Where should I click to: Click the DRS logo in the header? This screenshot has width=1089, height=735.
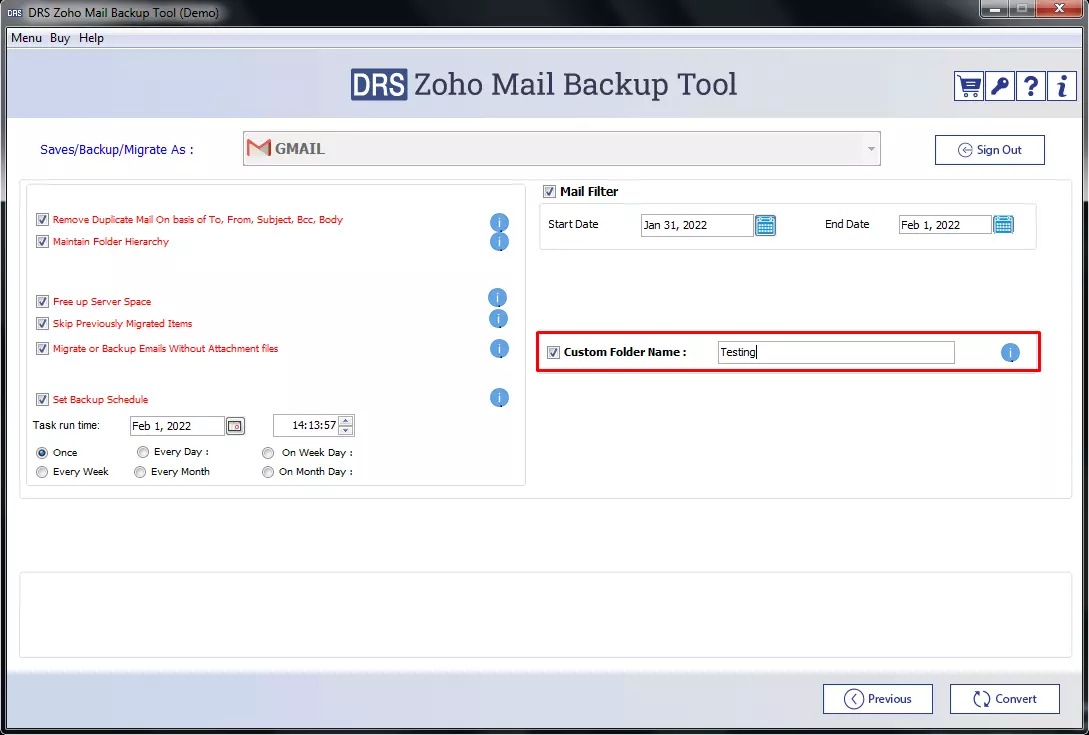(x=379, y=85)
